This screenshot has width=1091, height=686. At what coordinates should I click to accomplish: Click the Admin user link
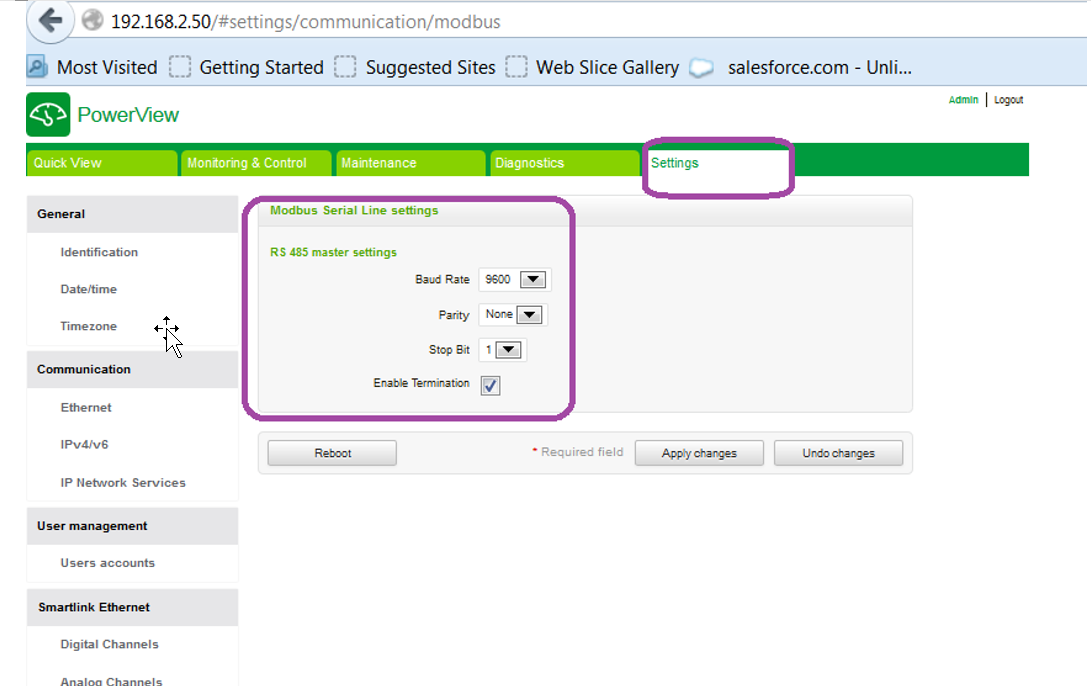click(963, 100)
